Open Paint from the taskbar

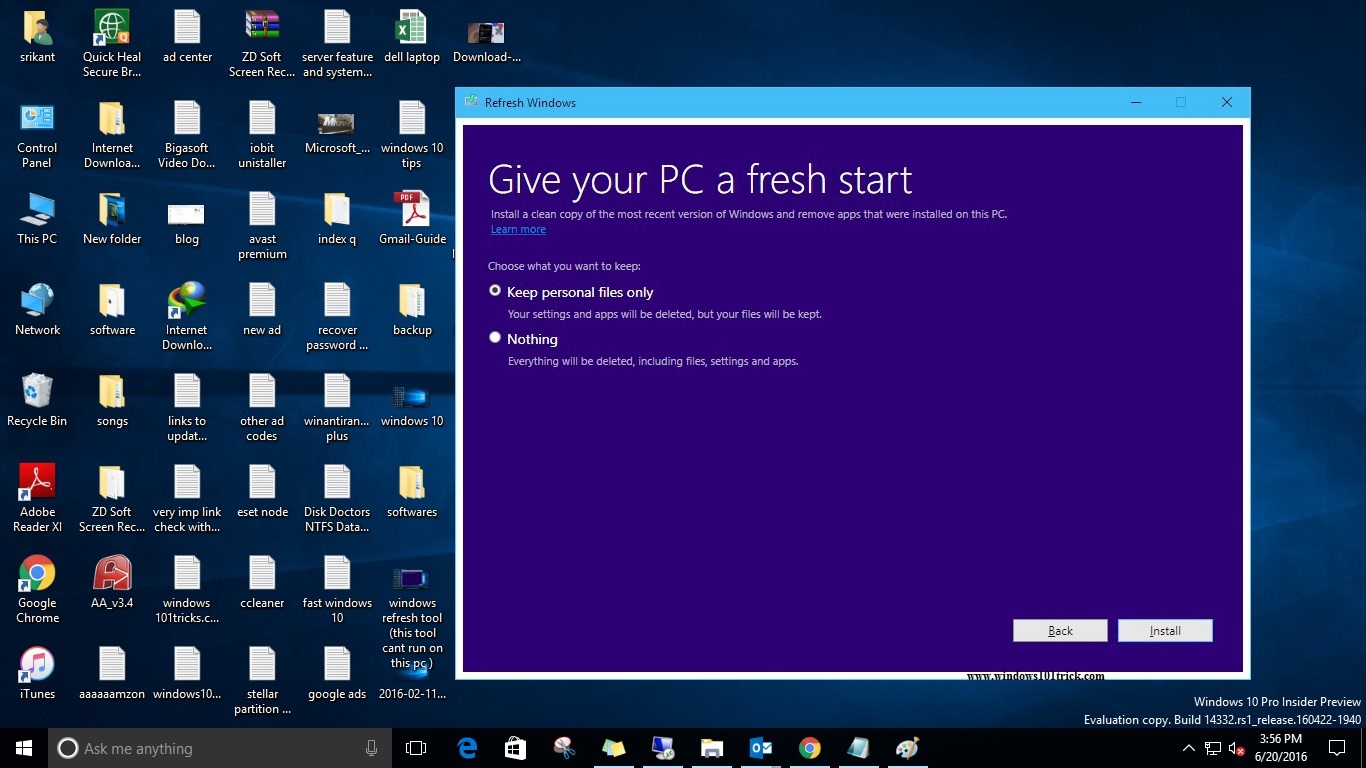coord(907,748)
